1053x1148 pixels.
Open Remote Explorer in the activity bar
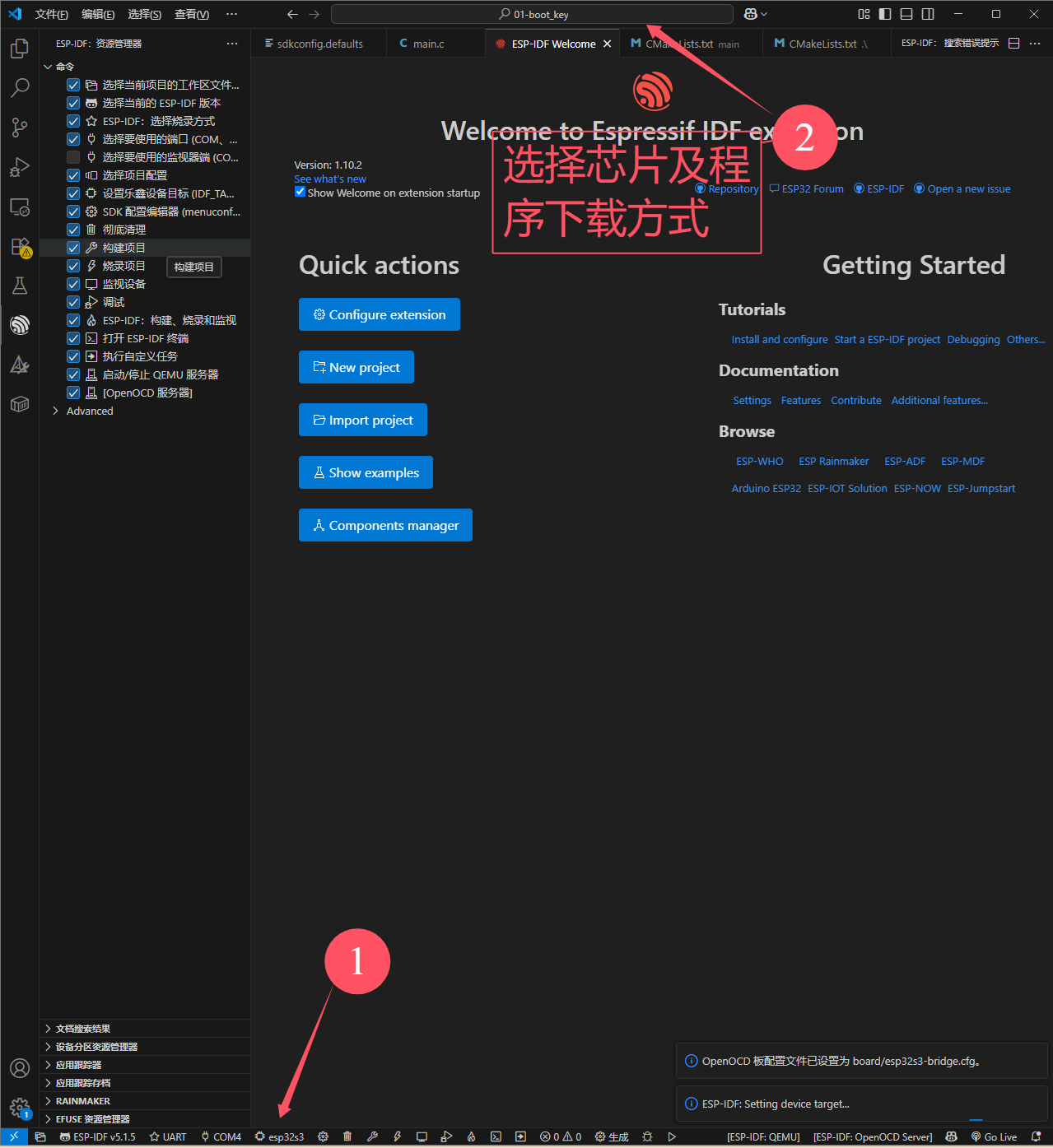click(20, 207)
